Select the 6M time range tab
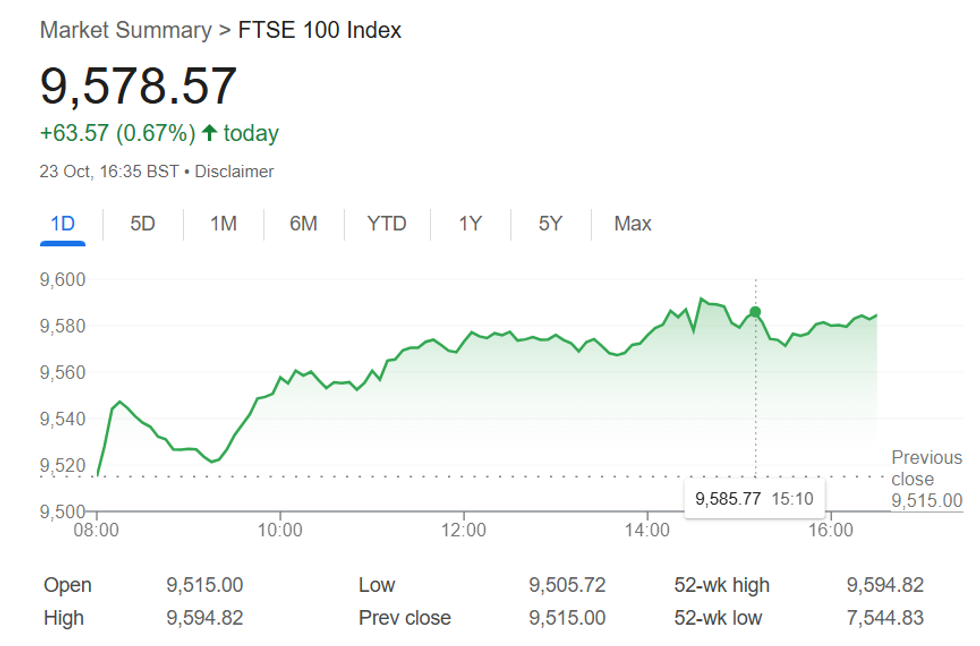 coord(303,224)
